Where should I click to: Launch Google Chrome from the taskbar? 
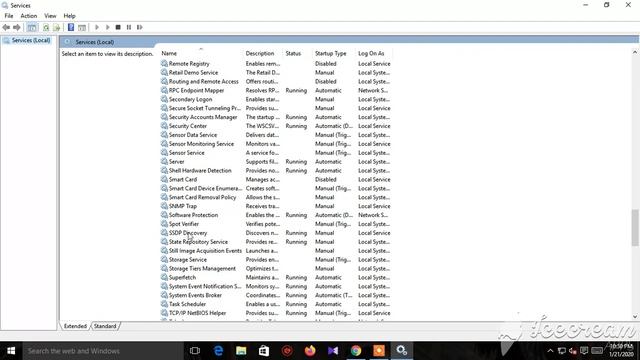pyautogui.click(x=356, y=351)
